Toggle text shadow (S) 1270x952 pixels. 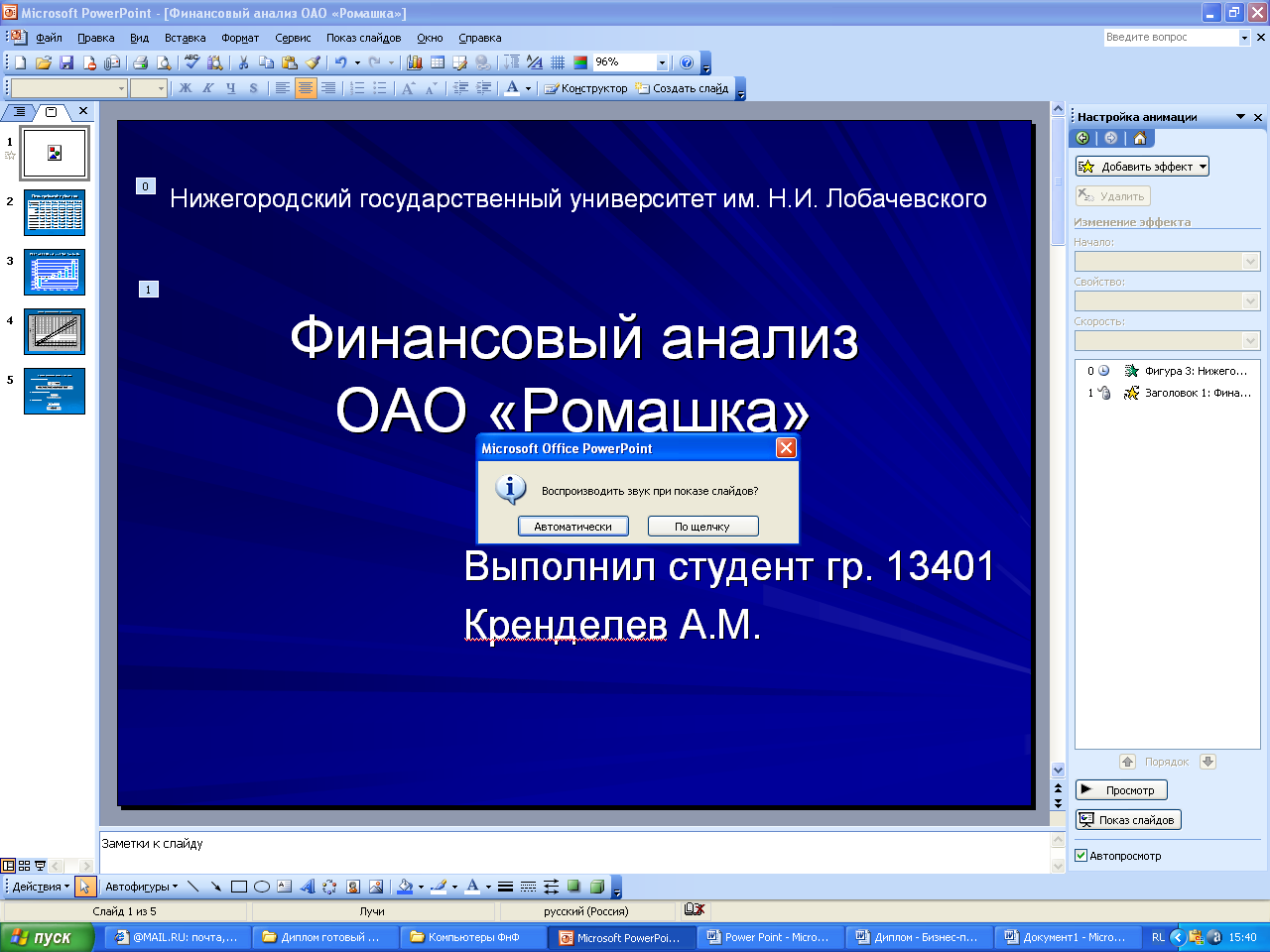point(254,88)
